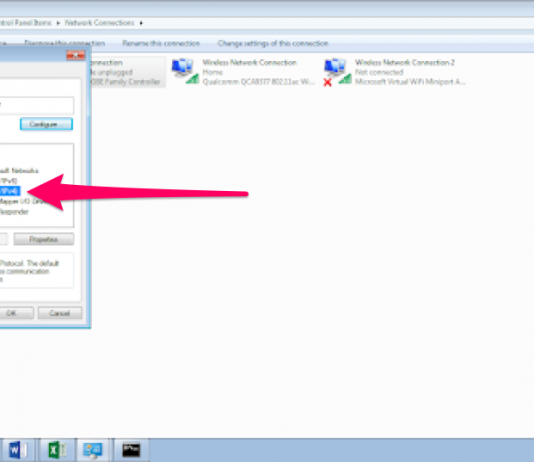This screenshot has width=534, height=462.
Task: Open Properties for the selected protocol
Action: [44, 239]
